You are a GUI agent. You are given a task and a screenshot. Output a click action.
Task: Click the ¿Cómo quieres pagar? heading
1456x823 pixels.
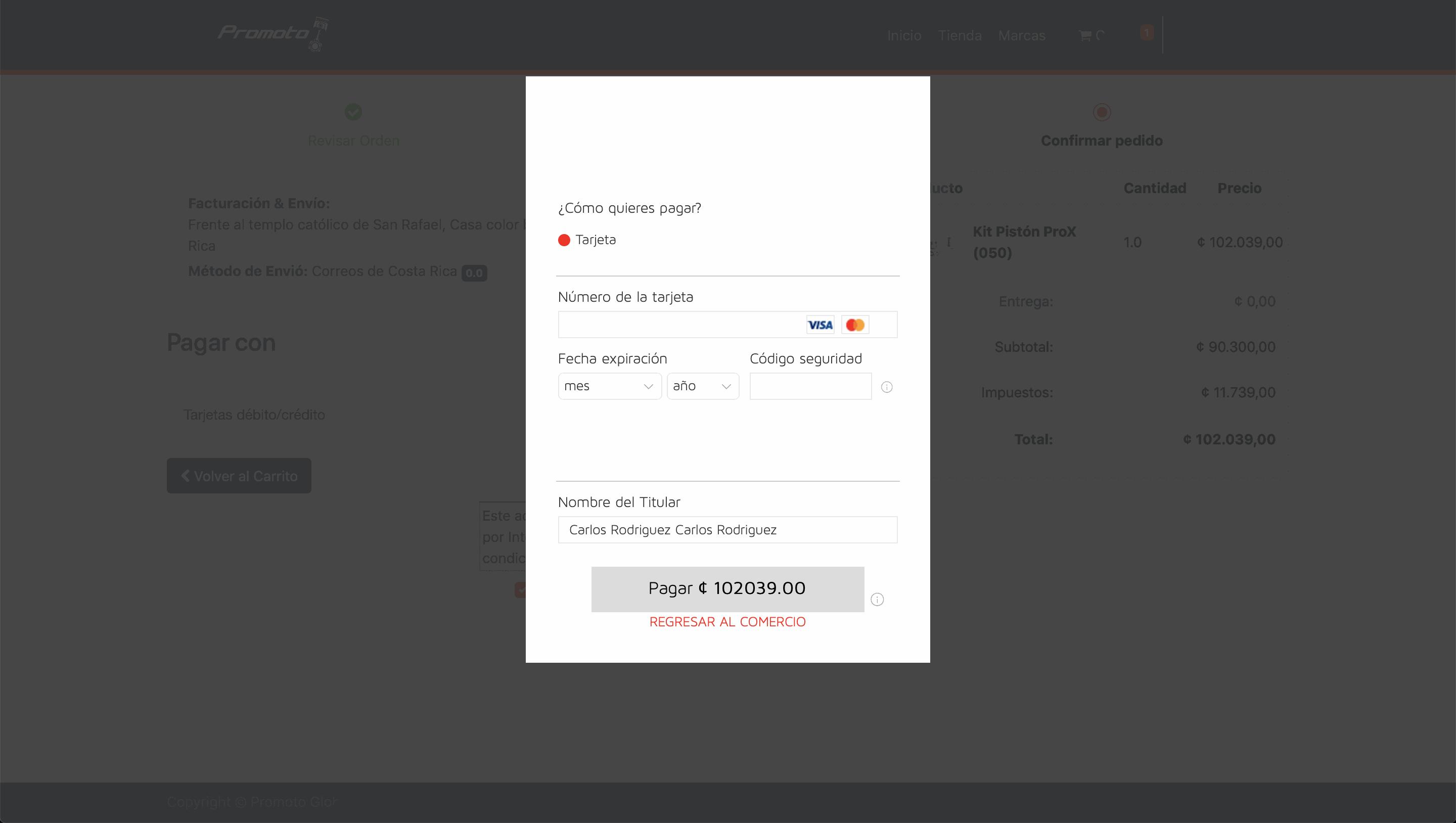[x=629, y=208]
